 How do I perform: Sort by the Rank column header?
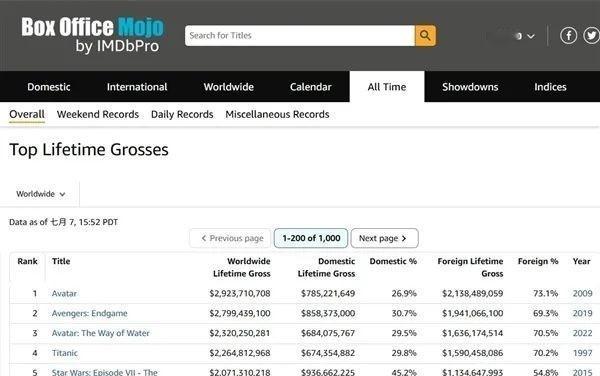point(27,261)
